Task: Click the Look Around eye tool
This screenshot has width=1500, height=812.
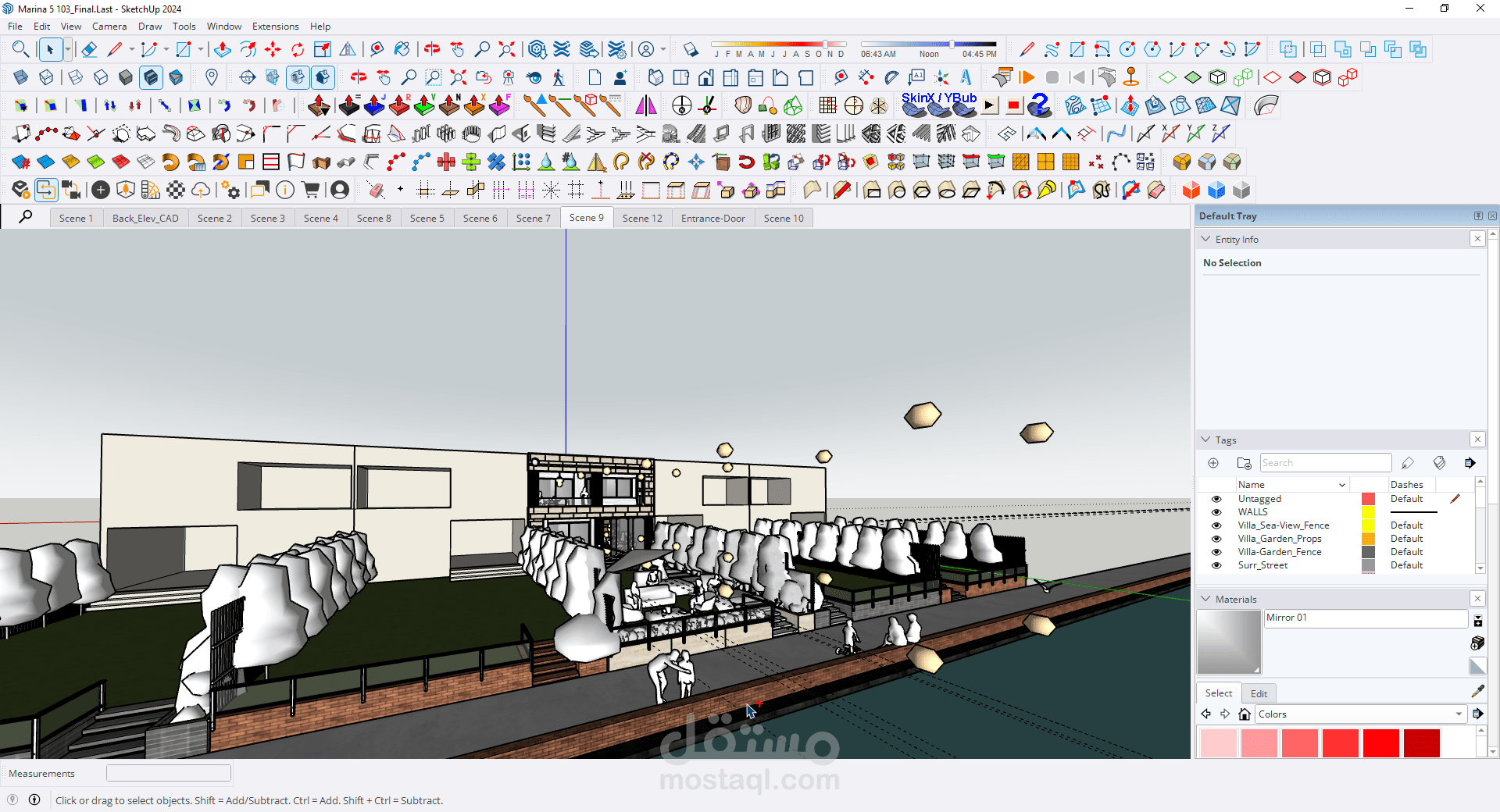Action: 534,77
